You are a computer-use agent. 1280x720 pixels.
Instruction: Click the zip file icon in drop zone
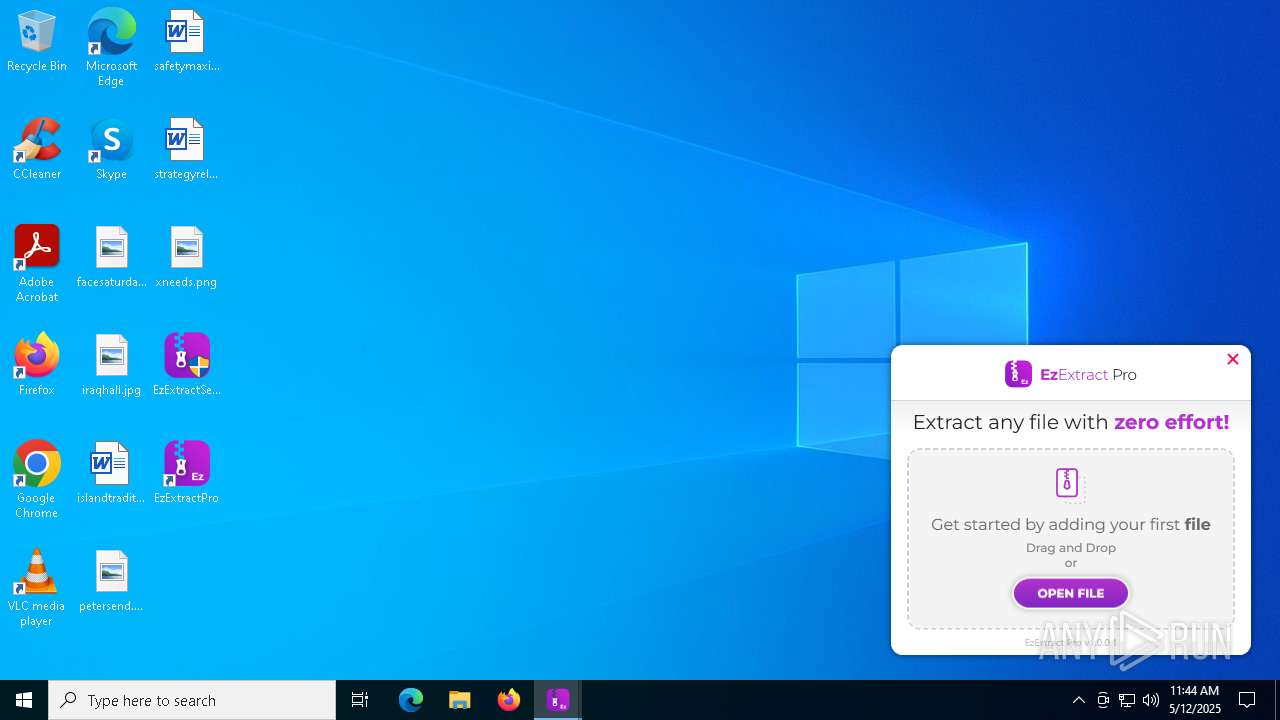coord(1069,484)
